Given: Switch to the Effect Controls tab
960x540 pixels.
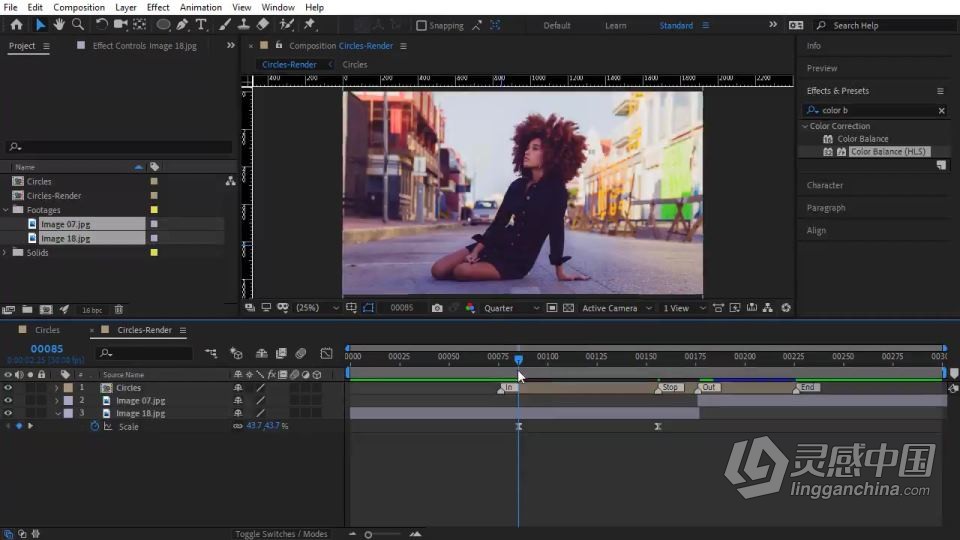Looking at the screenshot, I should (144, 46).
